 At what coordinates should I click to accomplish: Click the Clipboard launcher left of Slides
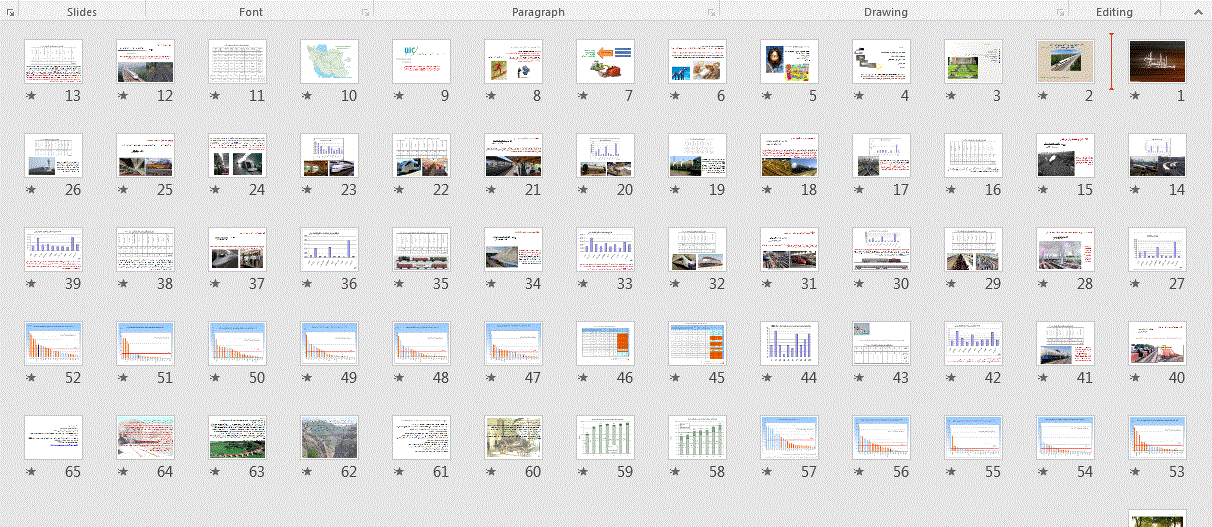click(11, 13)
